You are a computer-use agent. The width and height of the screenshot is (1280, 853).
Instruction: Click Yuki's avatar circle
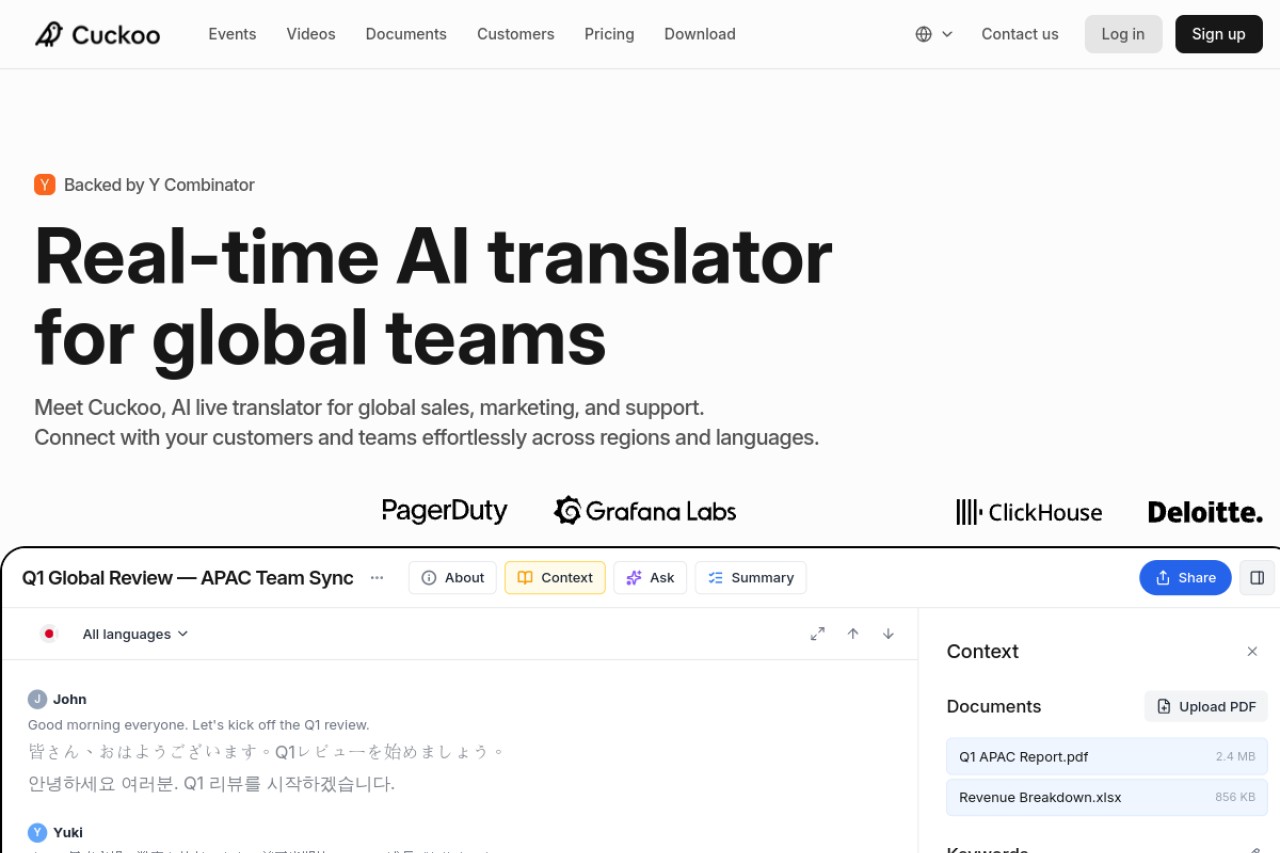pyautogui.click(x=37, y=832)
